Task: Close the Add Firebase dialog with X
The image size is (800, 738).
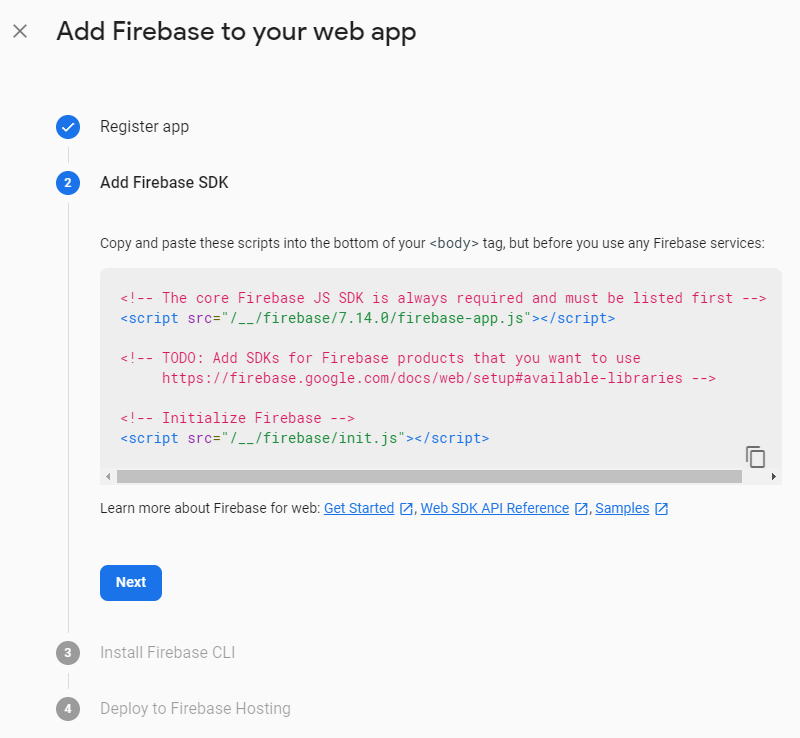Action: [20, 31]
